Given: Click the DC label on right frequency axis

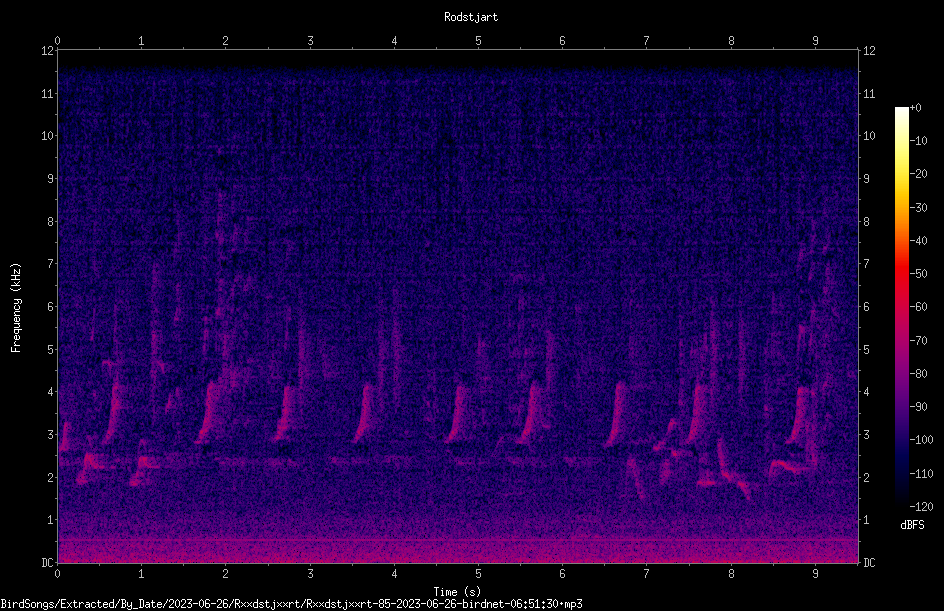Looking at the screenshot, I should coord(869,563).
